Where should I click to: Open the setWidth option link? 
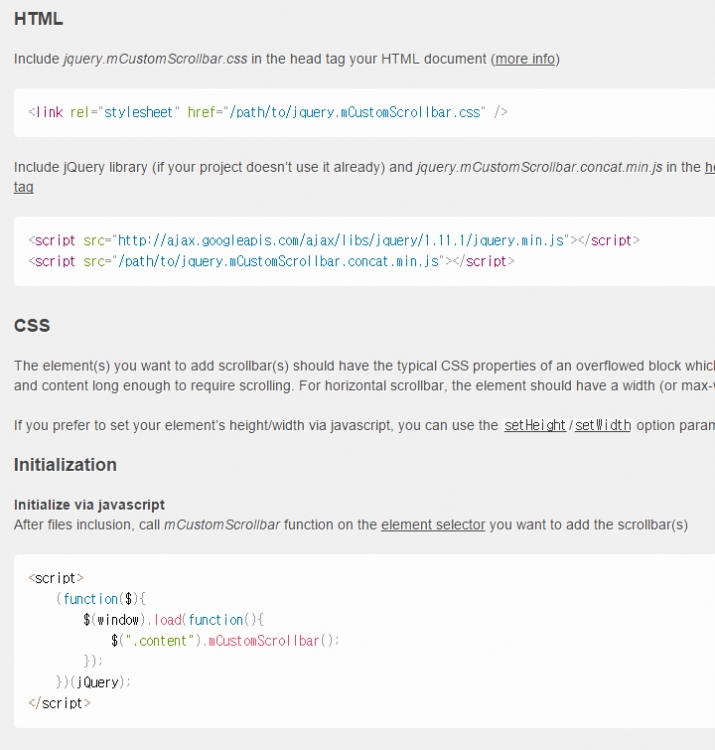(603, 425)
